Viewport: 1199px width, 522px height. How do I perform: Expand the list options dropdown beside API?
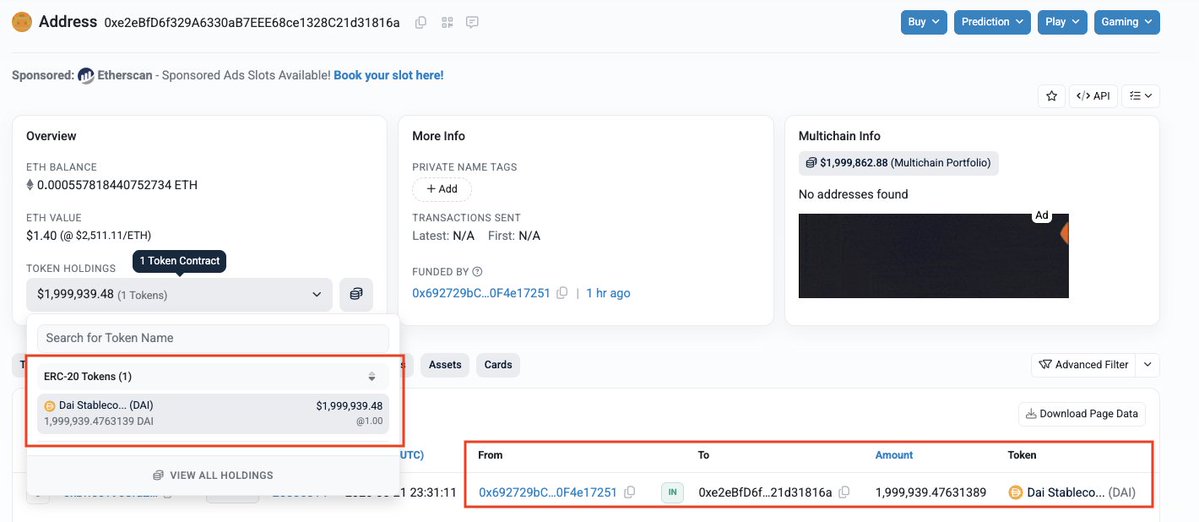[x=1141, y=96]
